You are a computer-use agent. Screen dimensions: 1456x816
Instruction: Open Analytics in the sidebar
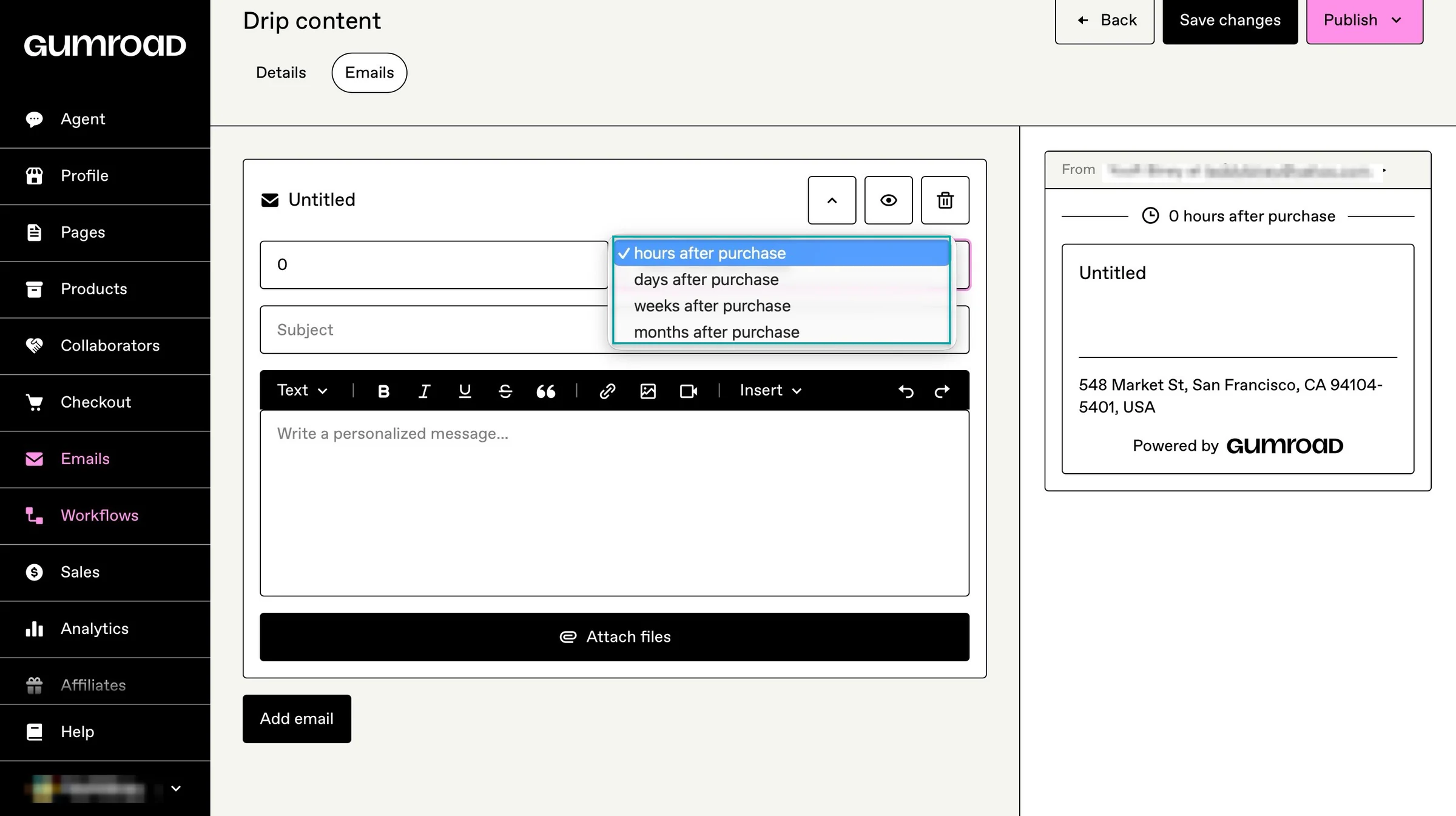[x=105, y=629]
